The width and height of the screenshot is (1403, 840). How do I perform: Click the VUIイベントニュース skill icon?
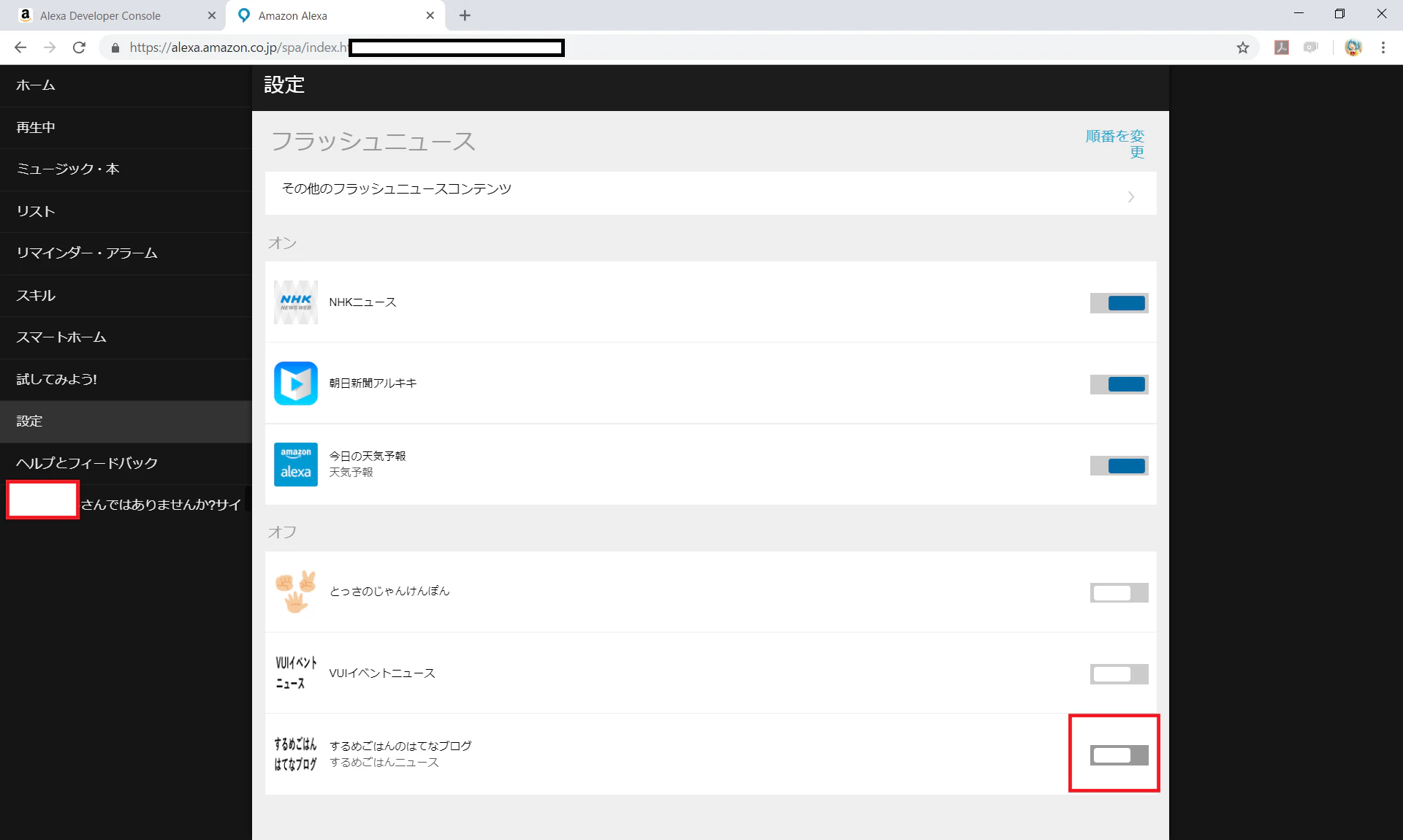coord(295,673)
